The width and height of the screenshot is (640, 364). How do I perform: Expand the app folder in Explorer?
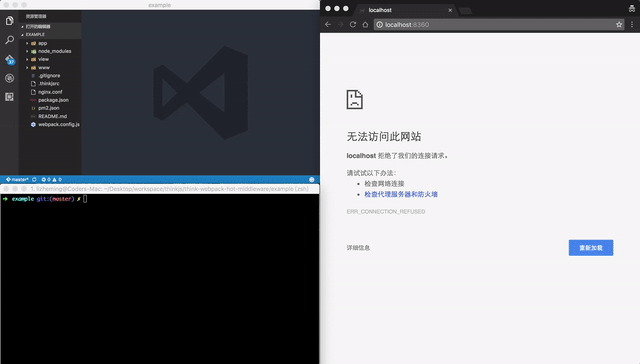coord(50,43)
